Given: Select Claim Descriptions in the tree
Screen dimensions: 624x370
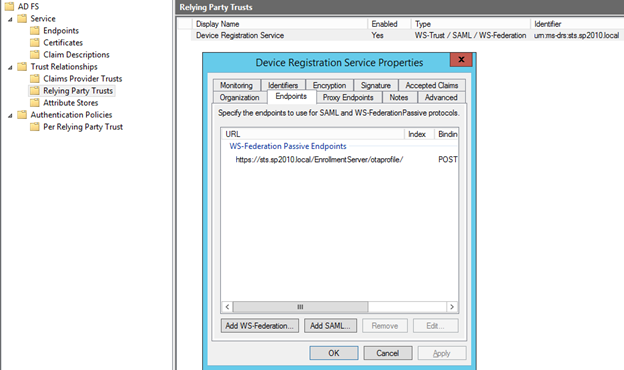Looking at the screenshot, I should click(76, 55).
